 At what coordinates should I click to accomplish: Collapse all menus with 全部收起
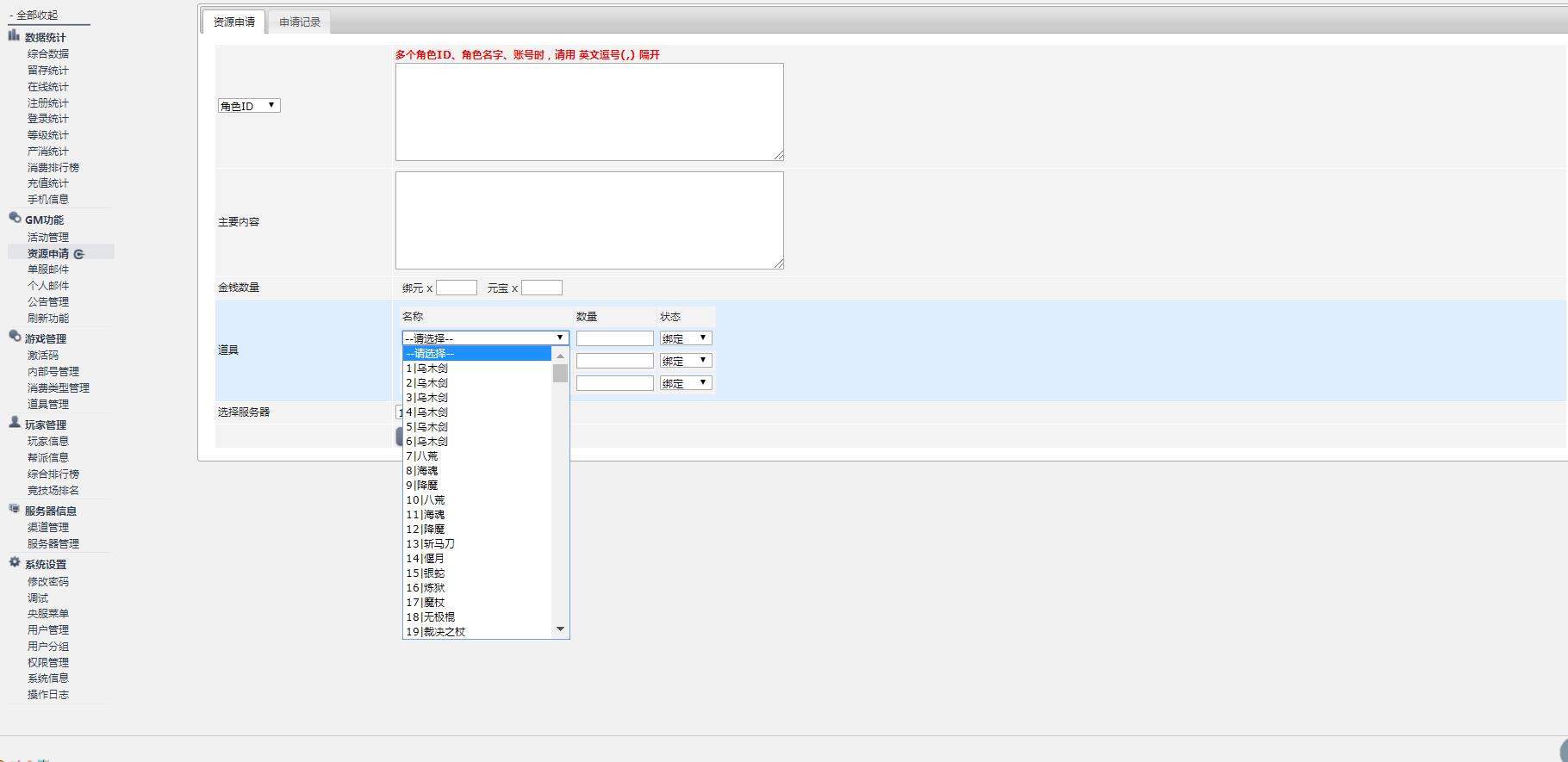pyautogui.click(x=36, y=15)
